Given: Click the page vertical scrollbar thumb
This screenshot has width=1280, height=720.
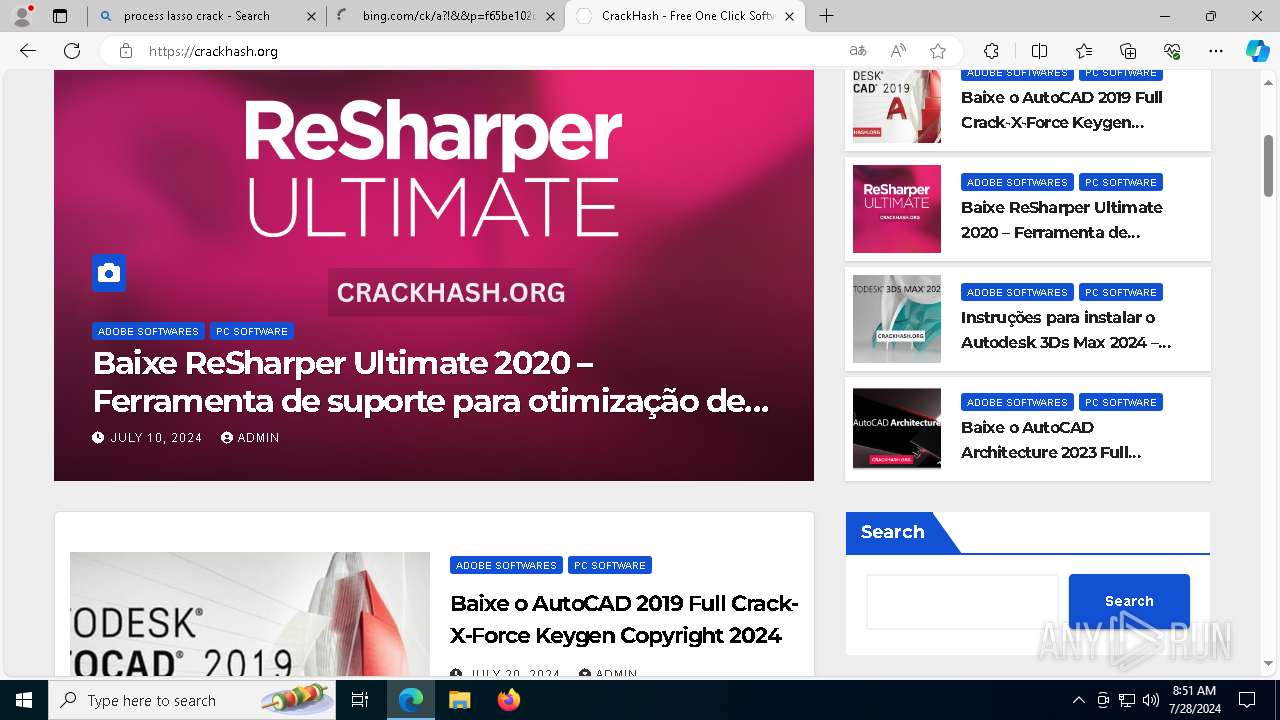Looking at the screenshot, I should [x=1268, y=166].
